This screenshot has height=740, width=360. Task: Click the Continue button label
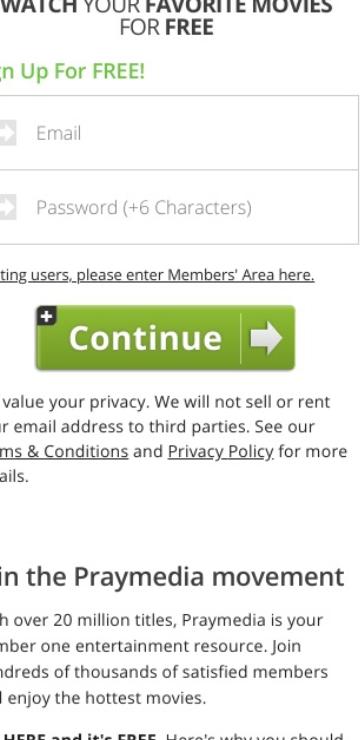coord(145,338)
